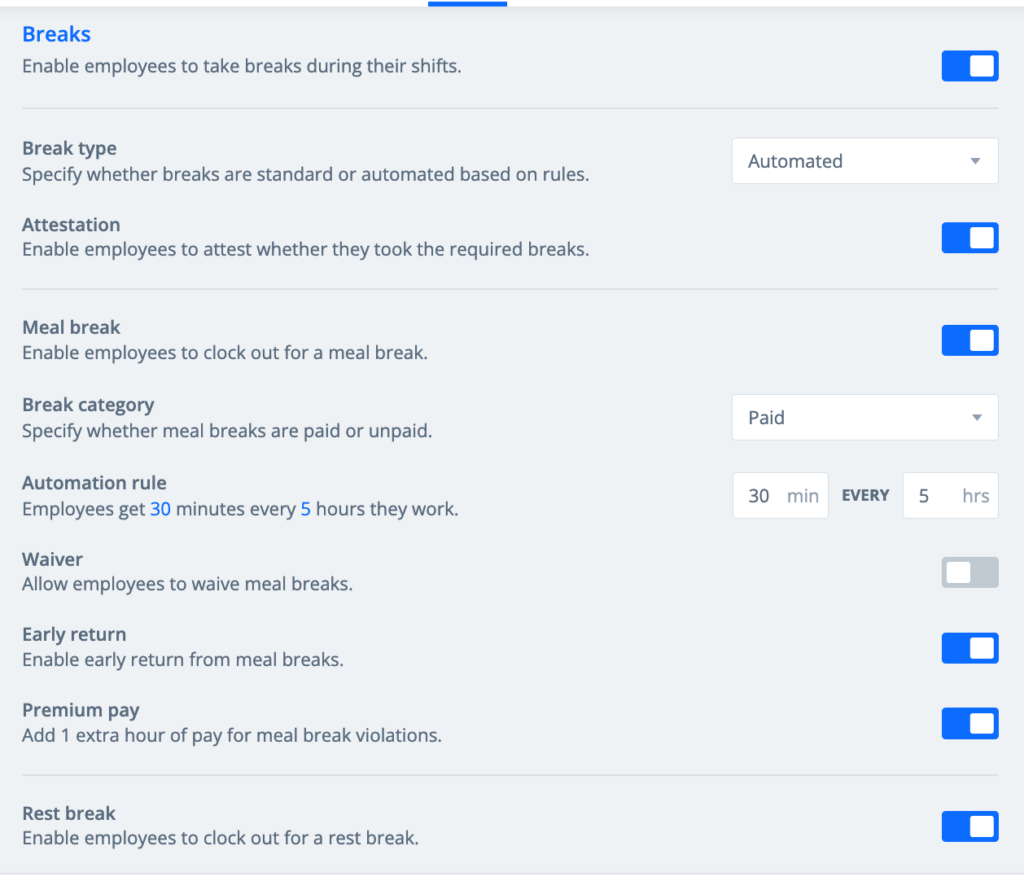Toggle the Rest break switch

click(970, 827)
